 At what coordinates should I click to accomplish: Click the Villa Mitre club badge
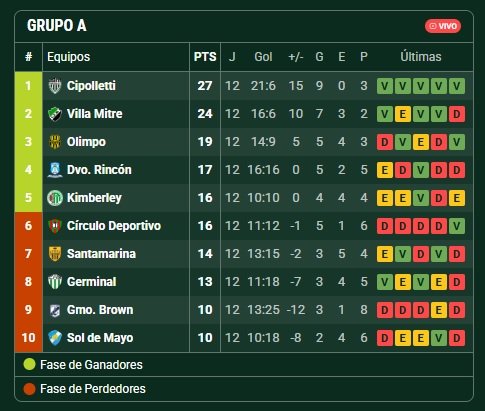click(x=55, y=114)
